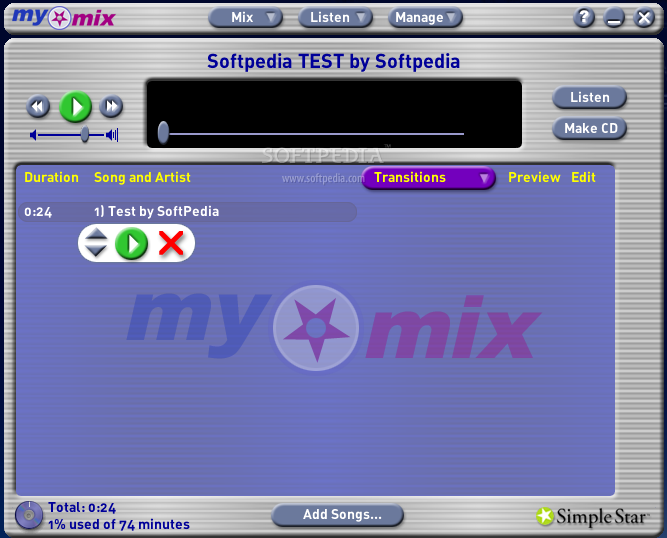Delete the song with the red X
This screenshot has height=538, width=667.
pos(171,243)
